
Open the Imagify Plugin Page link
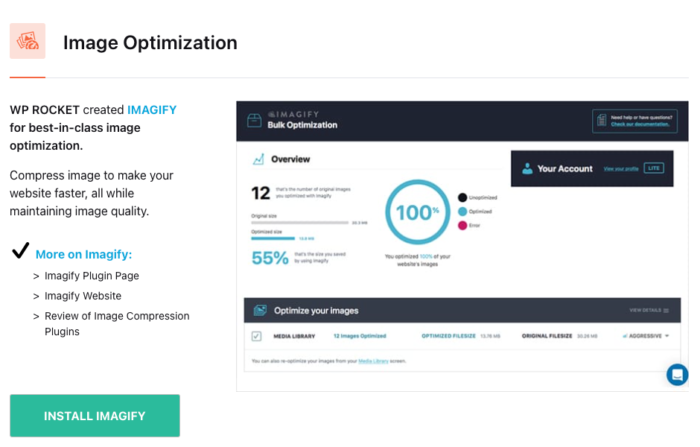tap(91, 276)
